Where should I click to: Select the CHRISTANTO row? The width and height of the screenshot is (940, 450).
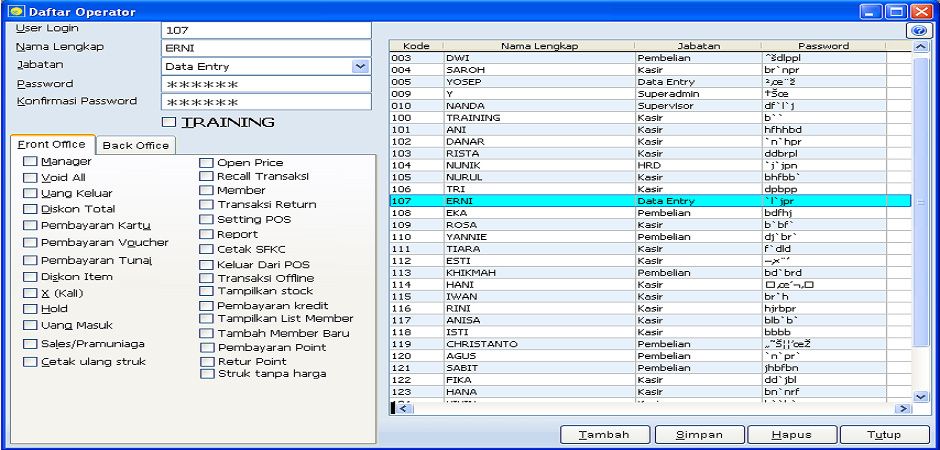click(x=650, y=345)
